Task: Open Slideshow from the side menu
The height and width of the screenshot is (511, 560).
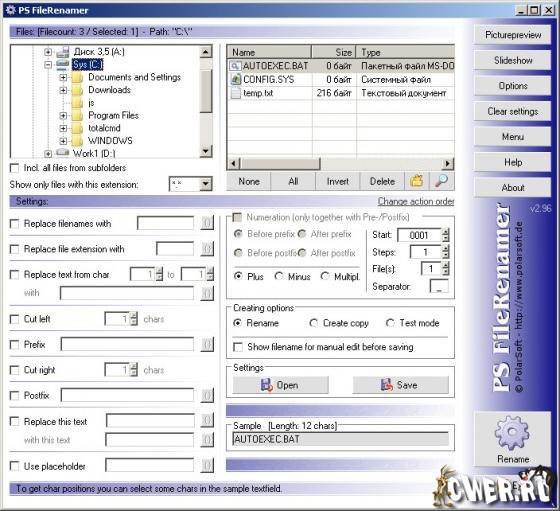Action: (512, 60)
